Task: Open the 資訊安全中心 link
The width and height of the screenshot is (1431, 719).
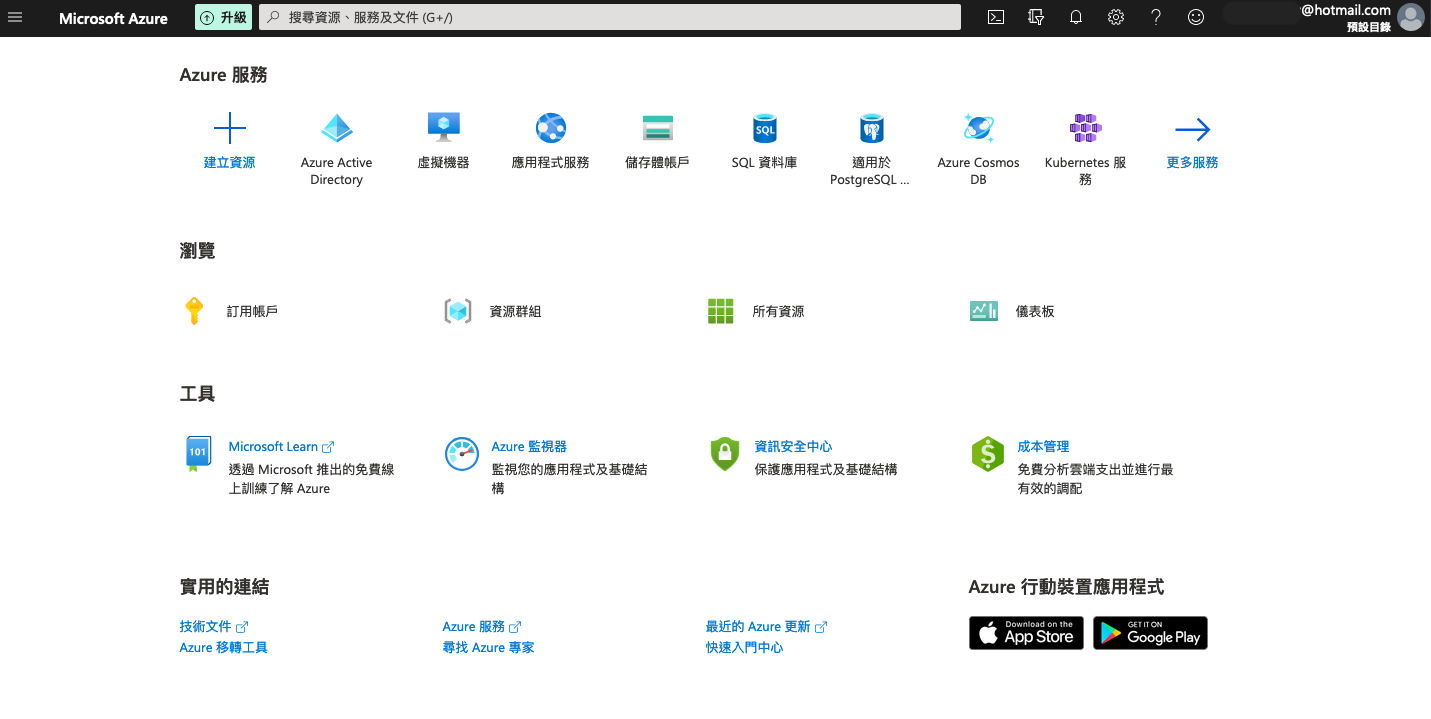Action: (793, 447)
